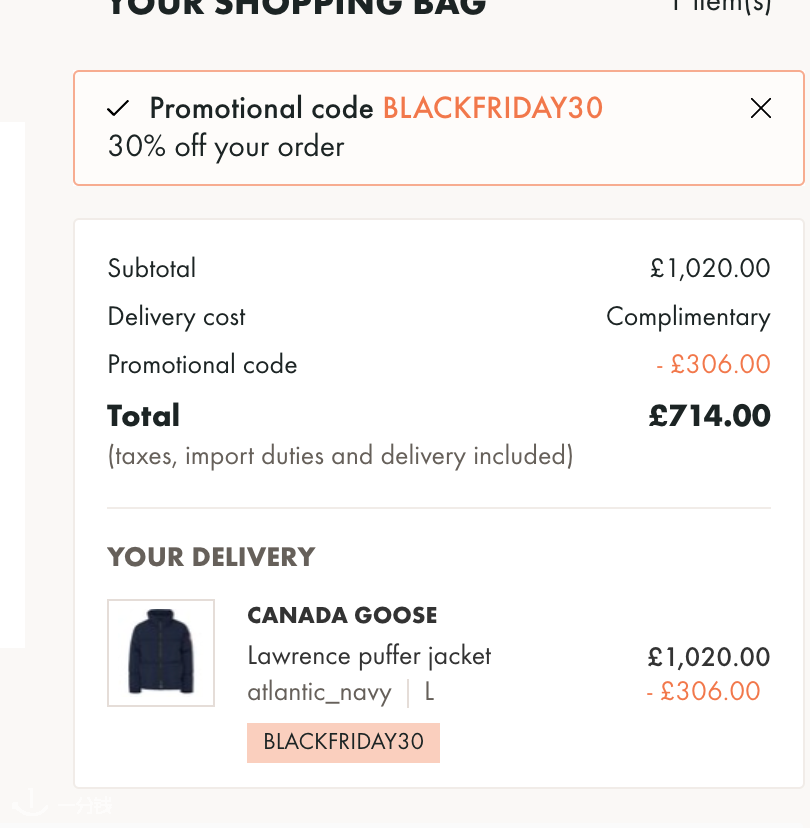Click the atlantic_navy colour label

tap(319, 691)
